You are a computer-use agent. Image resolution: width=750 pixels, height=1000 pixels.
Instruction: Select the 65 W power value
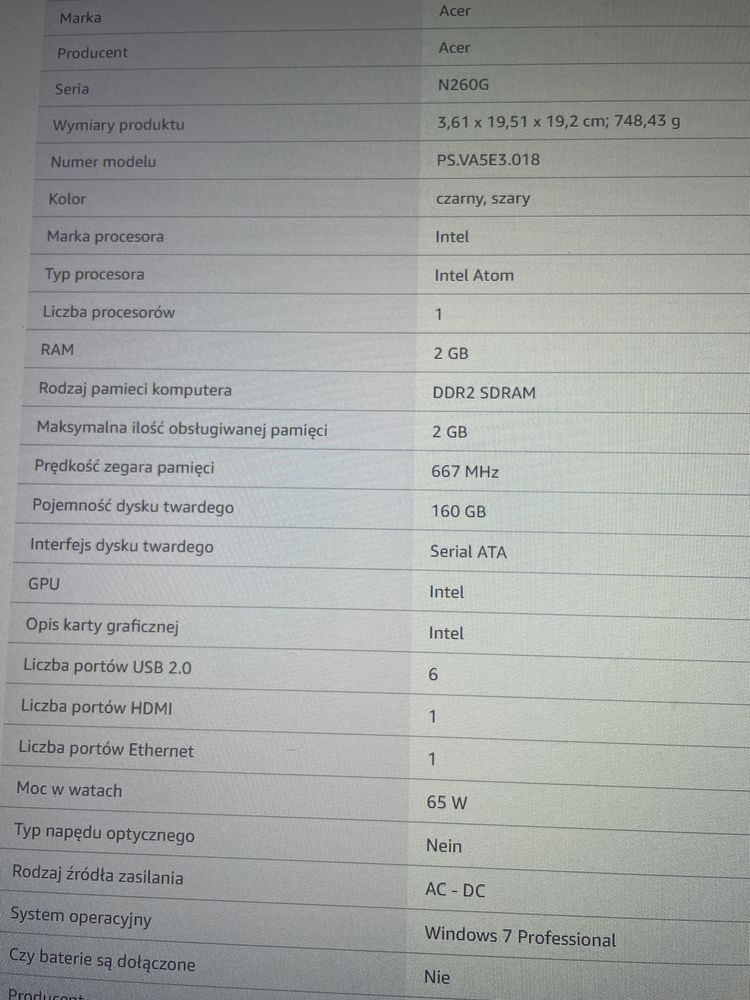click(446, 802)
